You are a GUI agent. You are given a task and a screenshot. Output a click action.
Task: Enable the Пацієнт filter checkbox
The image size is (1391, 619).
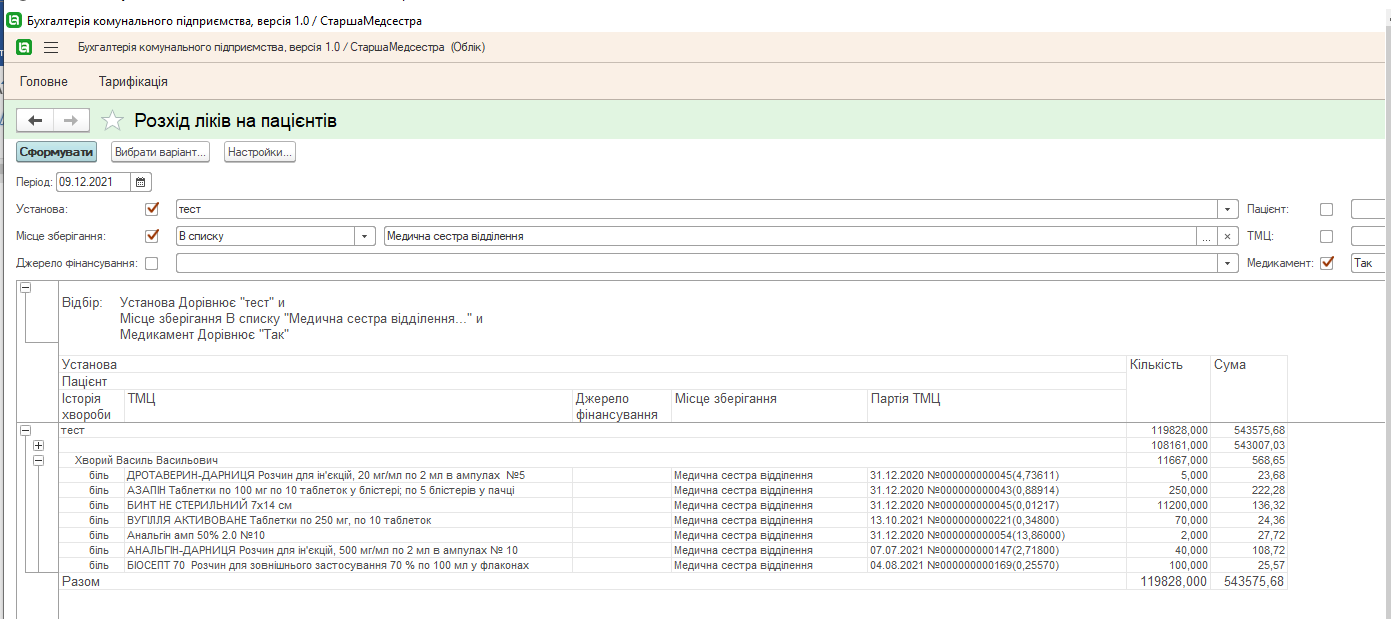(x=1326, y=210)
